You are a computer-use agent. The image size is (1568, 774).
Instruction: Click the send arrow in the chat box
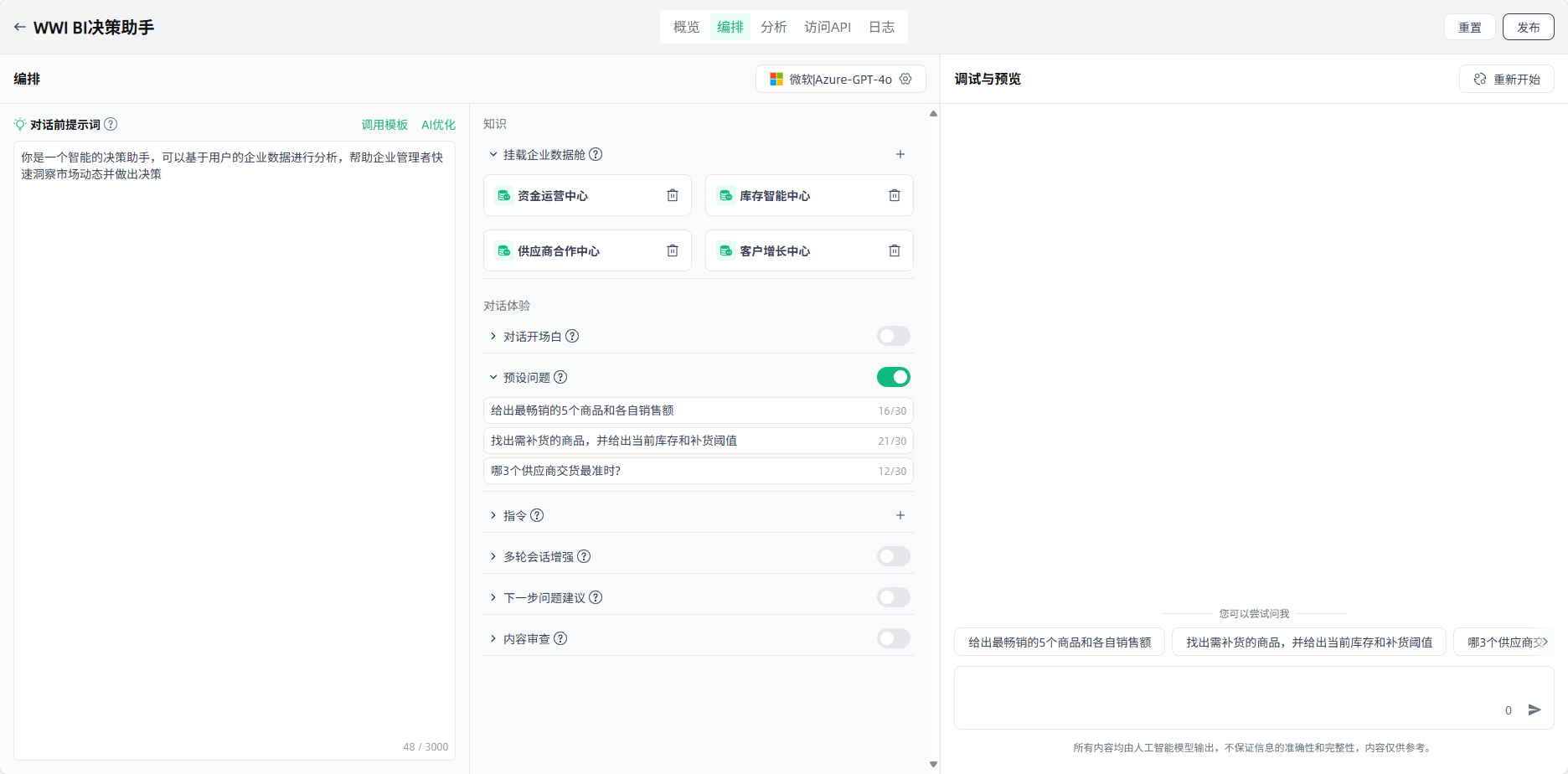(x=1534, y=709)
